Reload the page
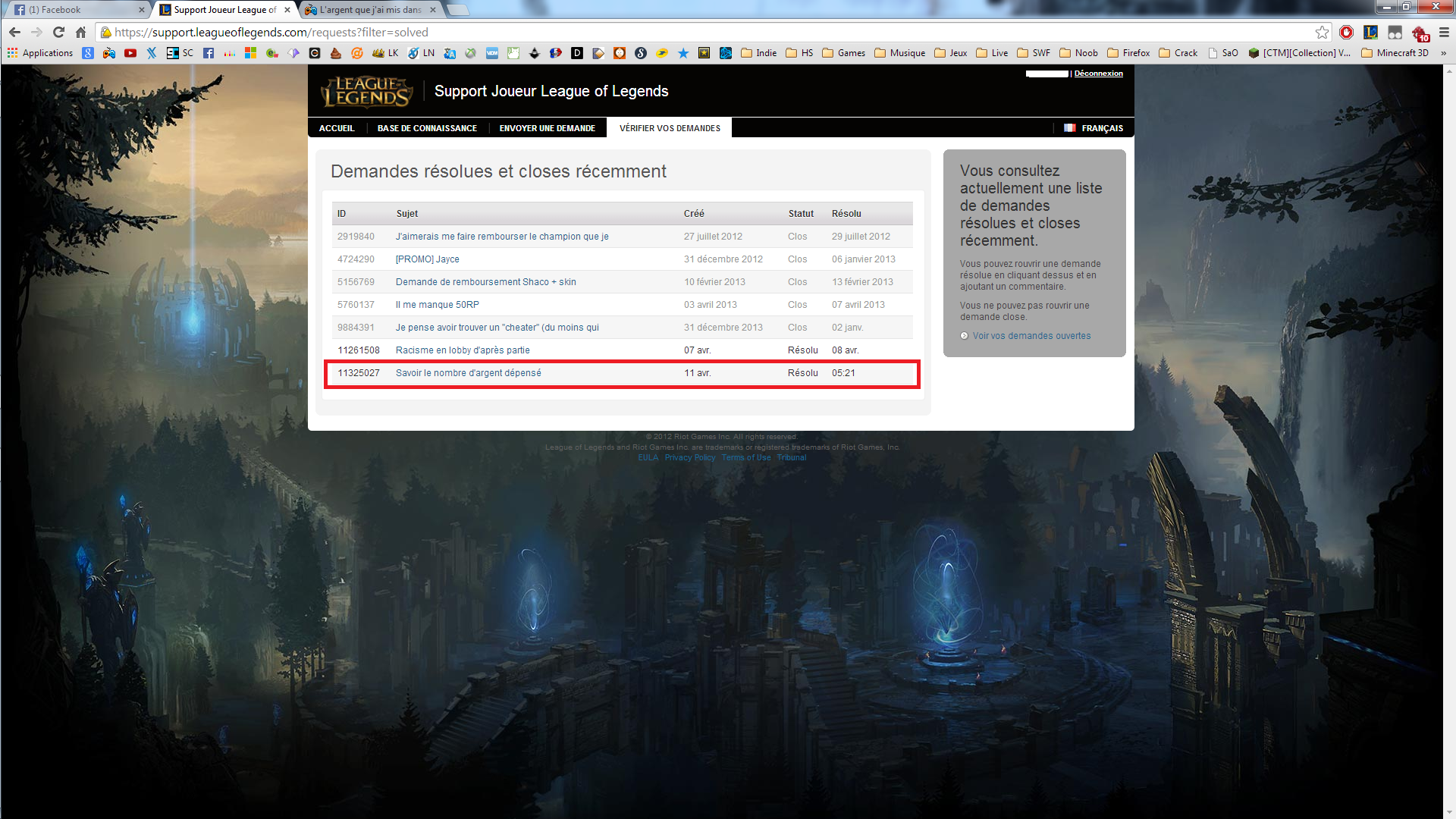Viewport: 1456px width, 819px height. pyautogui.click(x=58, y=33)
